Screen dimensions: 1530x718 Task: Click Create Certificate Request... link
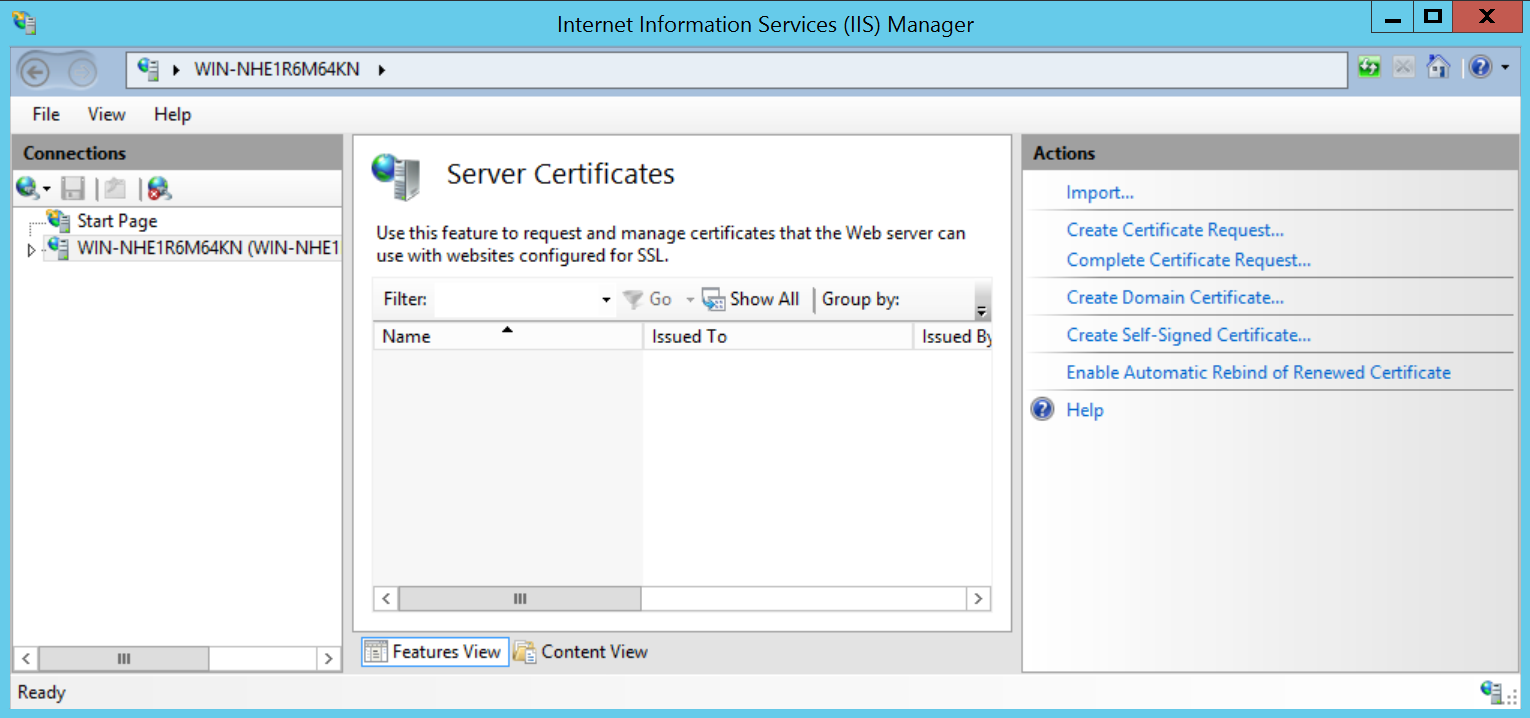(1175, 230)
